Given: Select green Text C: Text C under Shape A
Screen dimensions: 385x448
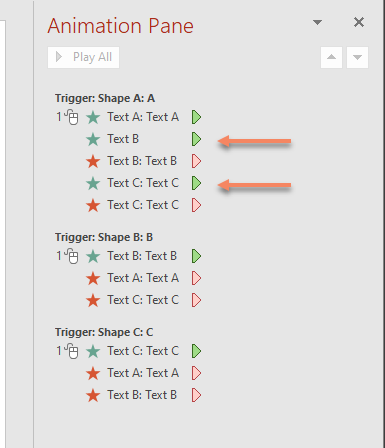Looking at the screenshot, I should 143,183.
